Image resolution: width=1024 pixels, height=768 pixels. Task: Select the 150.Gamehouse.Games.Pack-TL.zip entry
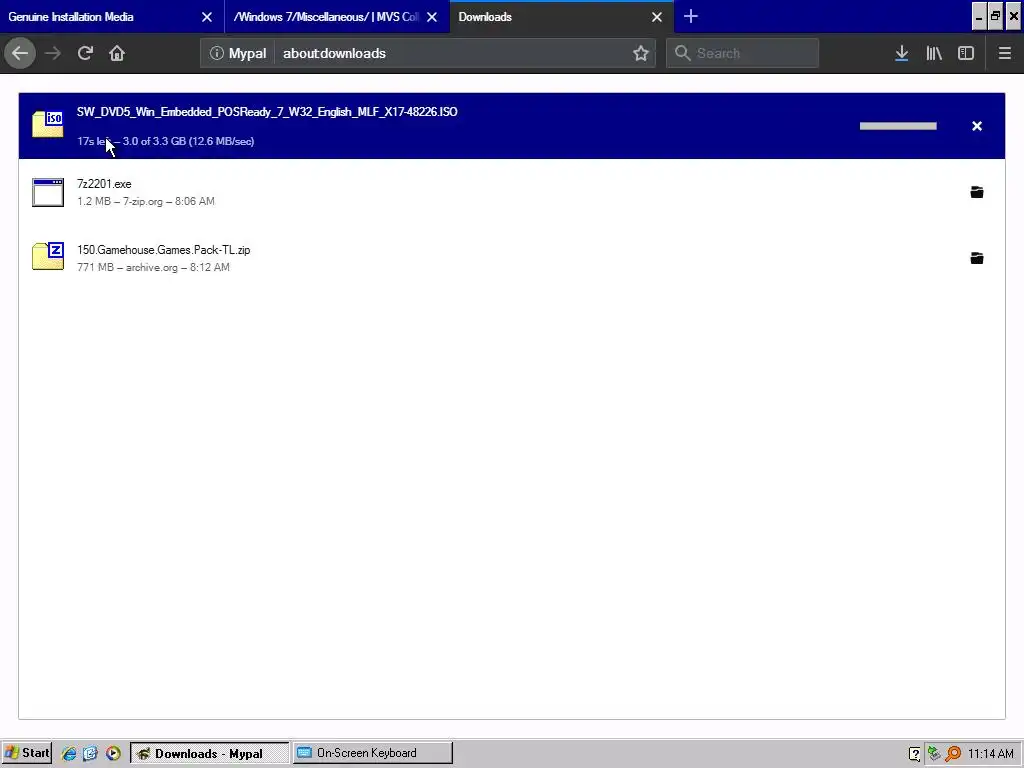pyautogui.click(x=511, y=258)
